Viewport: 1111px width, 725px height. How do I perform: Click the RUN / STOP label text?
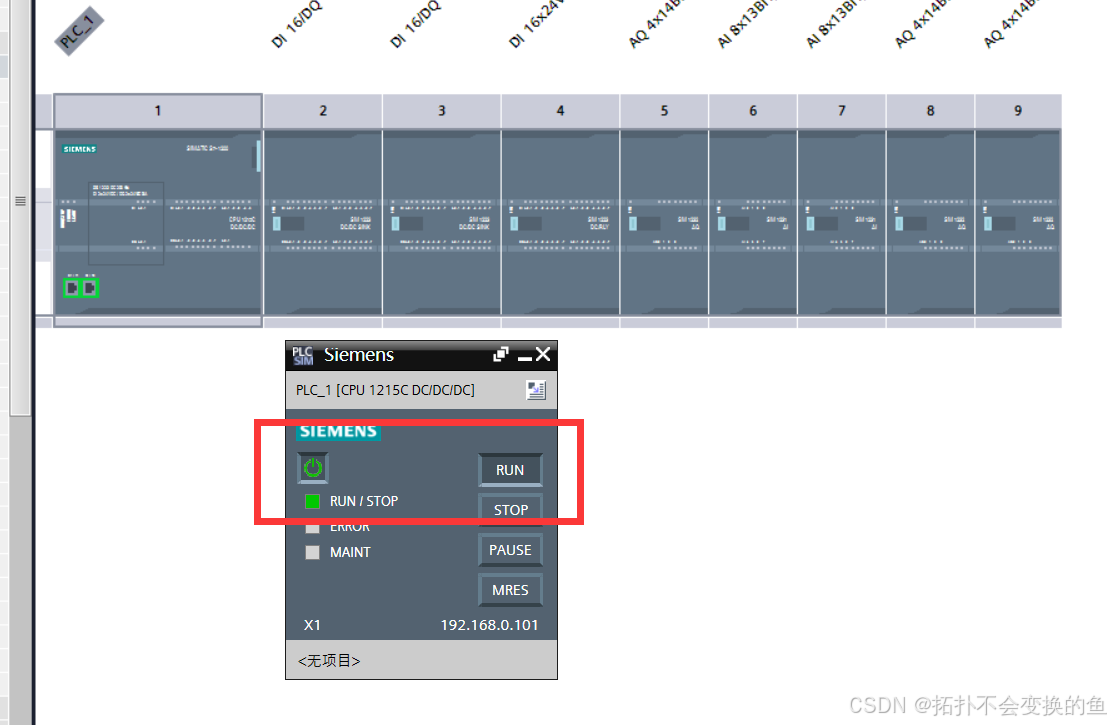363,501
